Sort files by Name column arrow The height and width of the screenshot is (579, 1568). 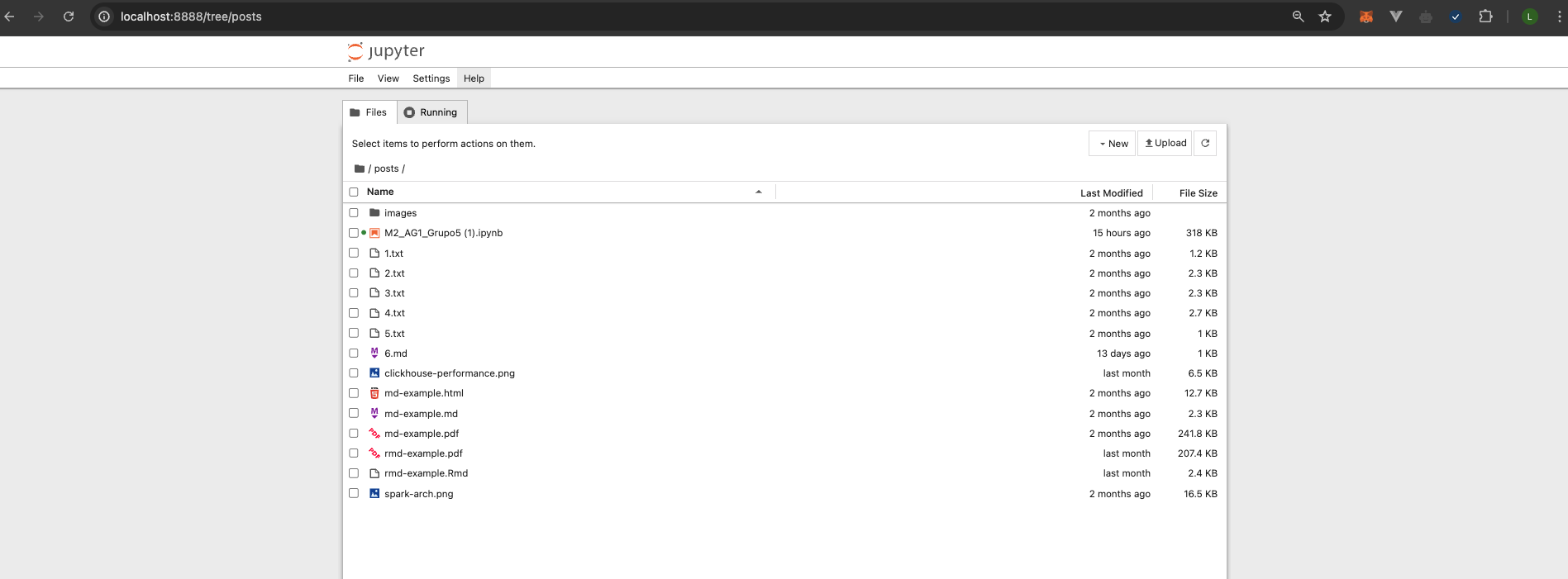tap(758, 192)
